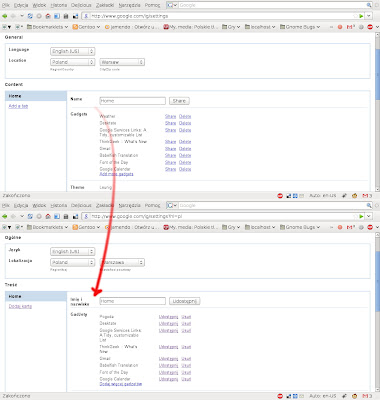Open Język dropdown in Polish settings window

click(72, 252)
